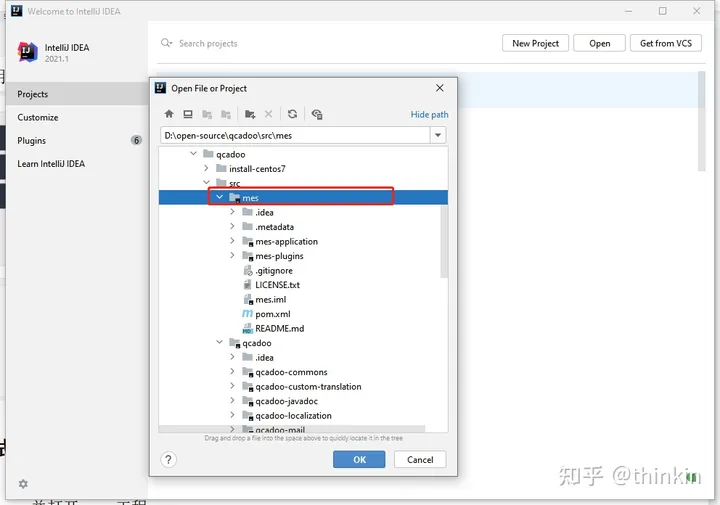Click the install-centos7 folder icon
720x505 pixels.
(x=221, y=168)
